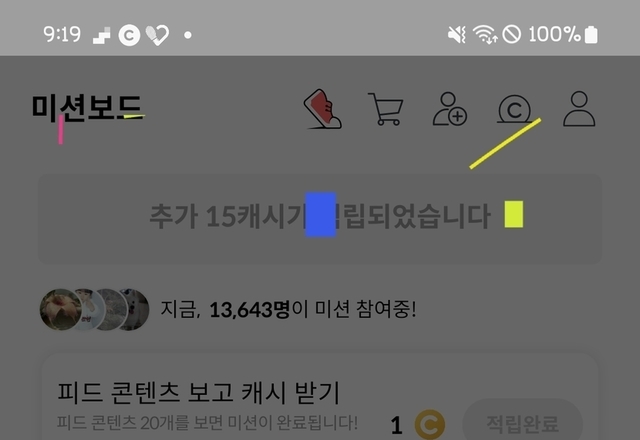Click the third participant avatar thumbnail
640x440 pixels.
110,309
